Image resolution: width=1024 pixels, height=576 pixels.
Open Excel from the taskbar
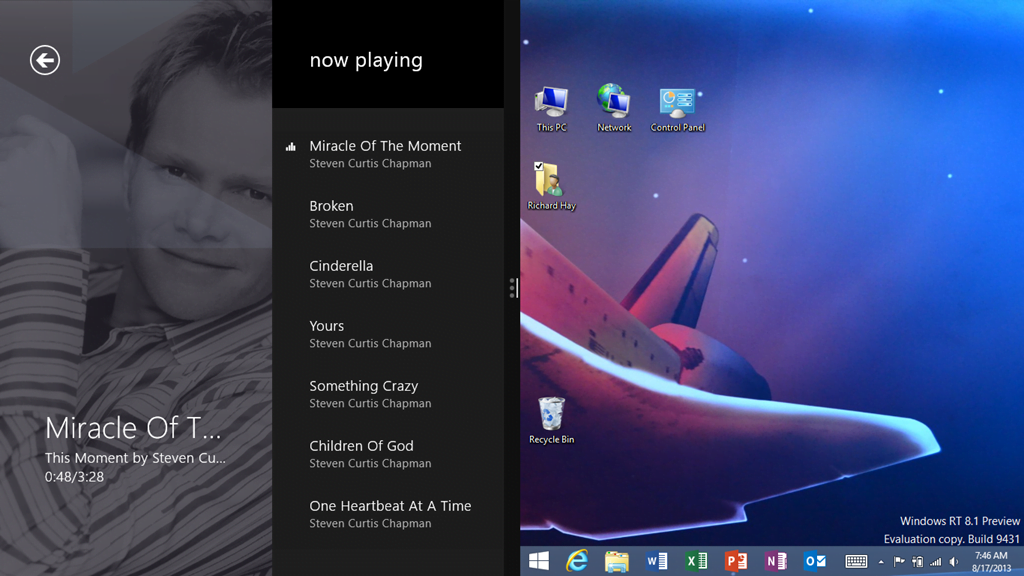coord(696,561)
